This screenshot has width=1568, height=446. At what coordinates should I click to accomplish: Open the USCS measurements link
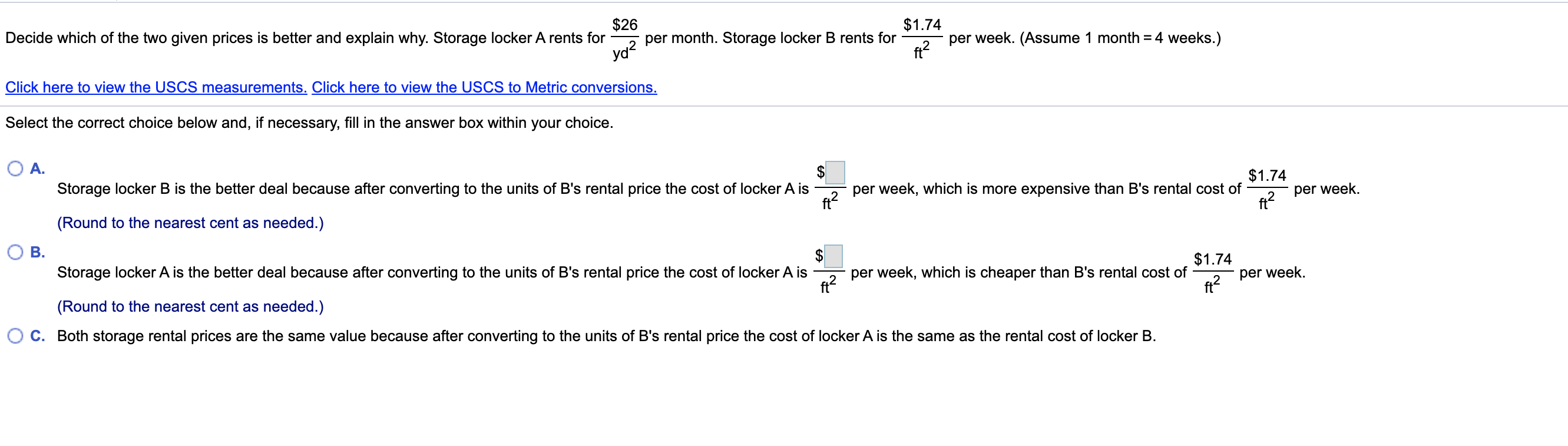pyautogui.click(x=156, y=87)
